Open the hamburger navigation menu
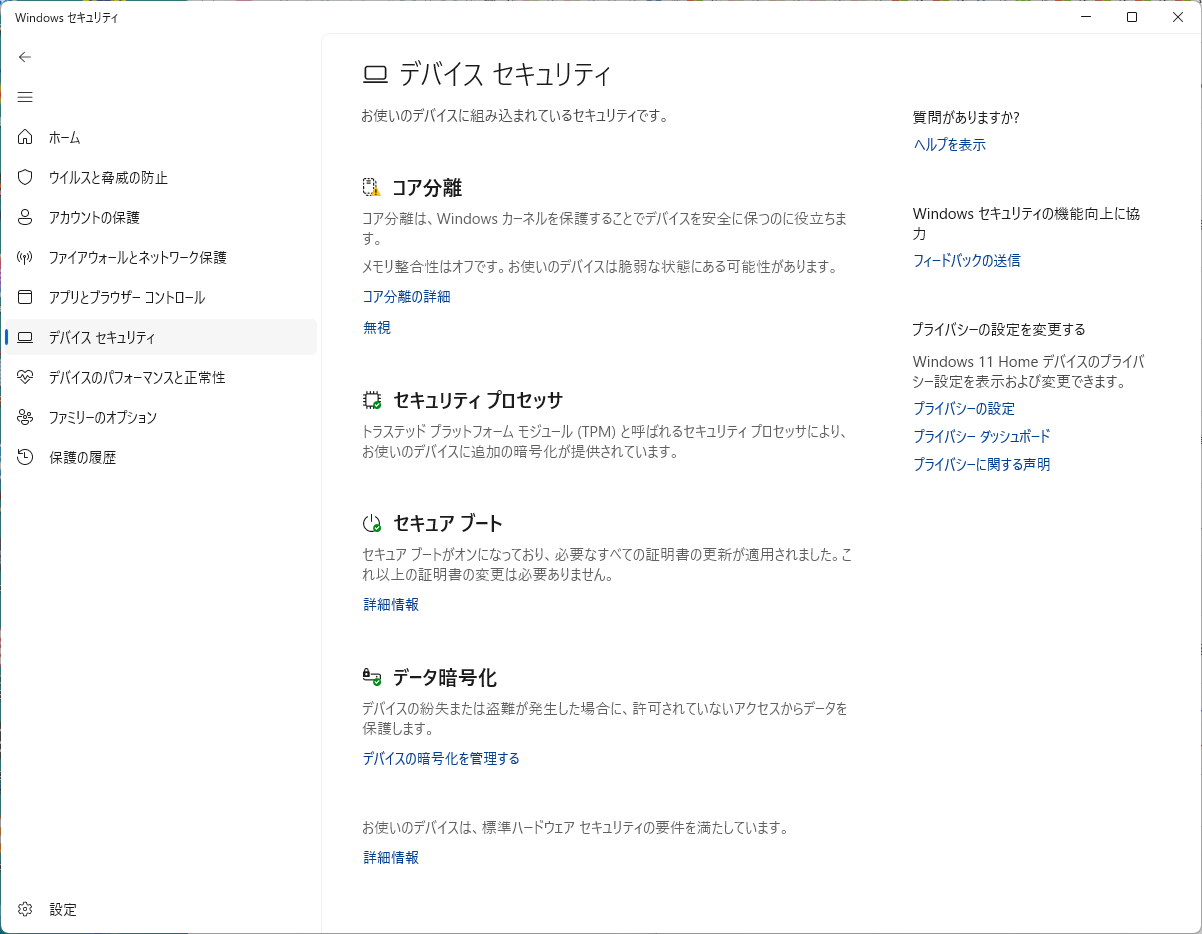 pos(25,97)
